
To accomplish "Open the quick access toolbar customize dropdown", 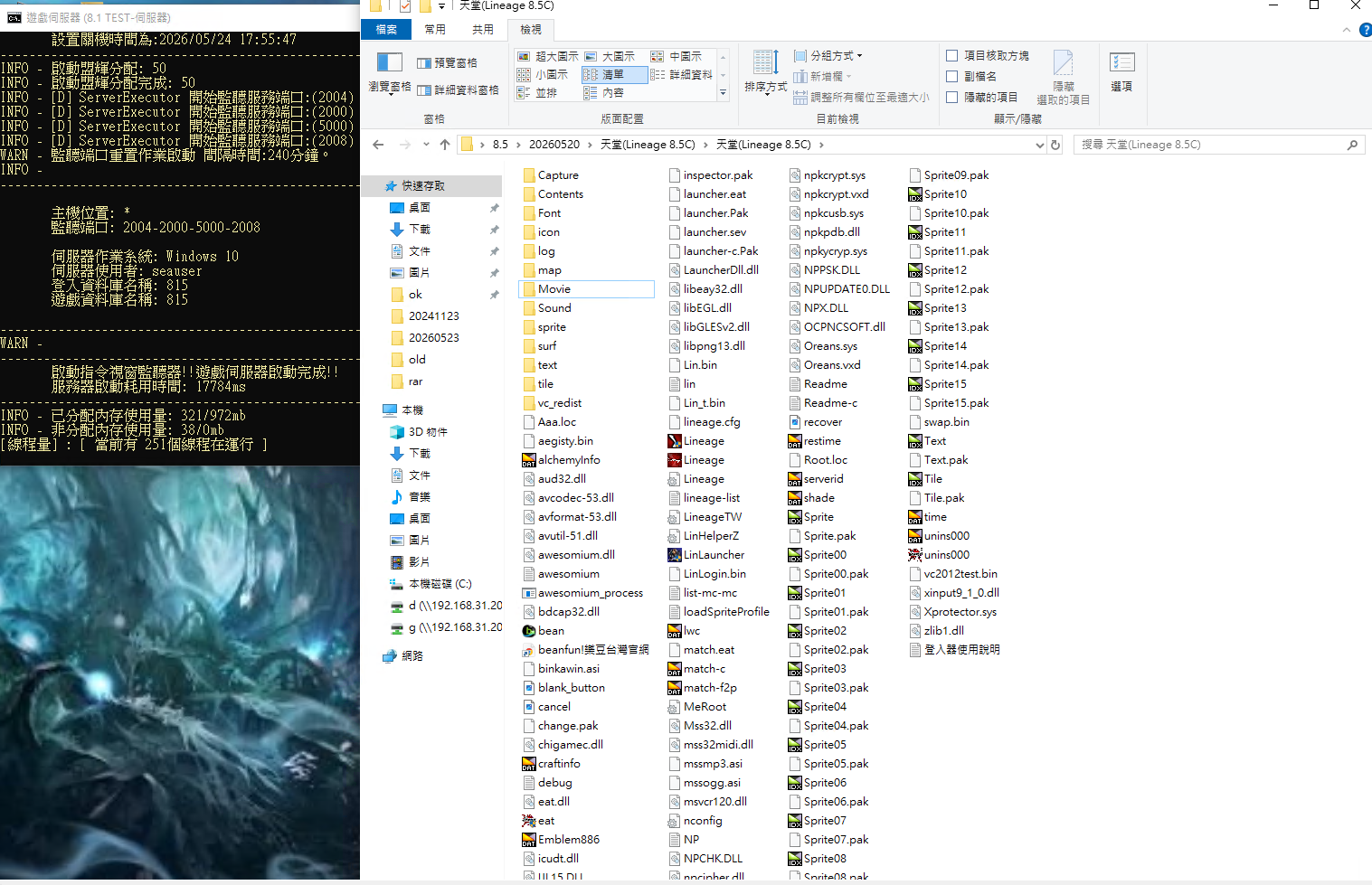I will coord(441,6).
